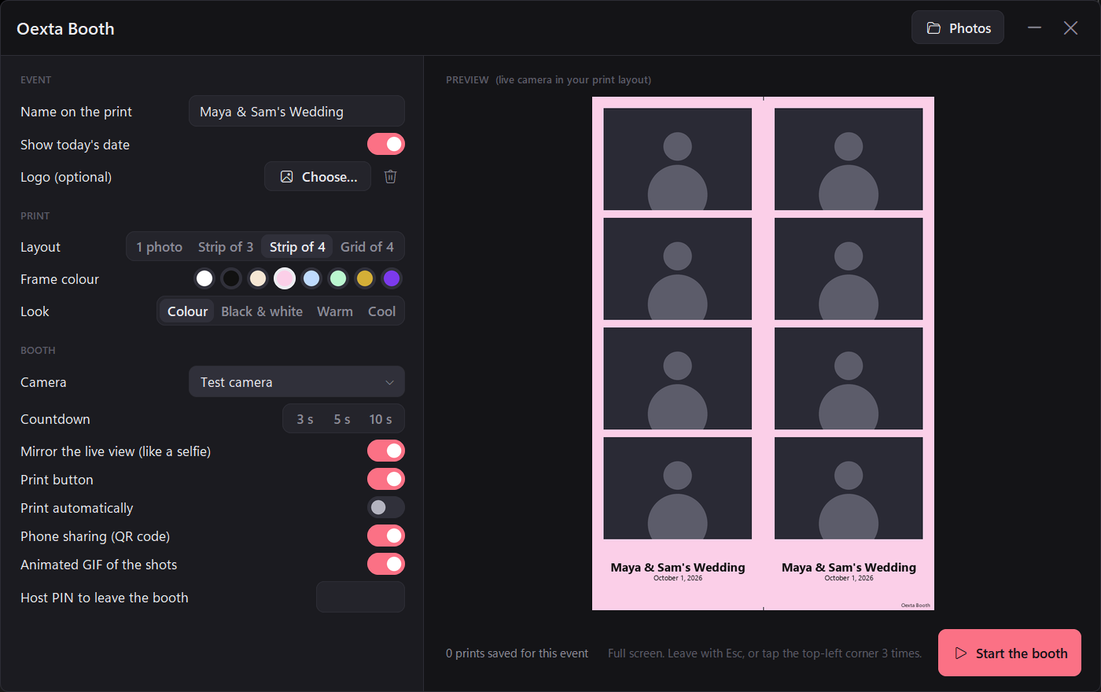Select the Grid of 4 layout
Screen dimensions: 1101x692
(367, 247)
